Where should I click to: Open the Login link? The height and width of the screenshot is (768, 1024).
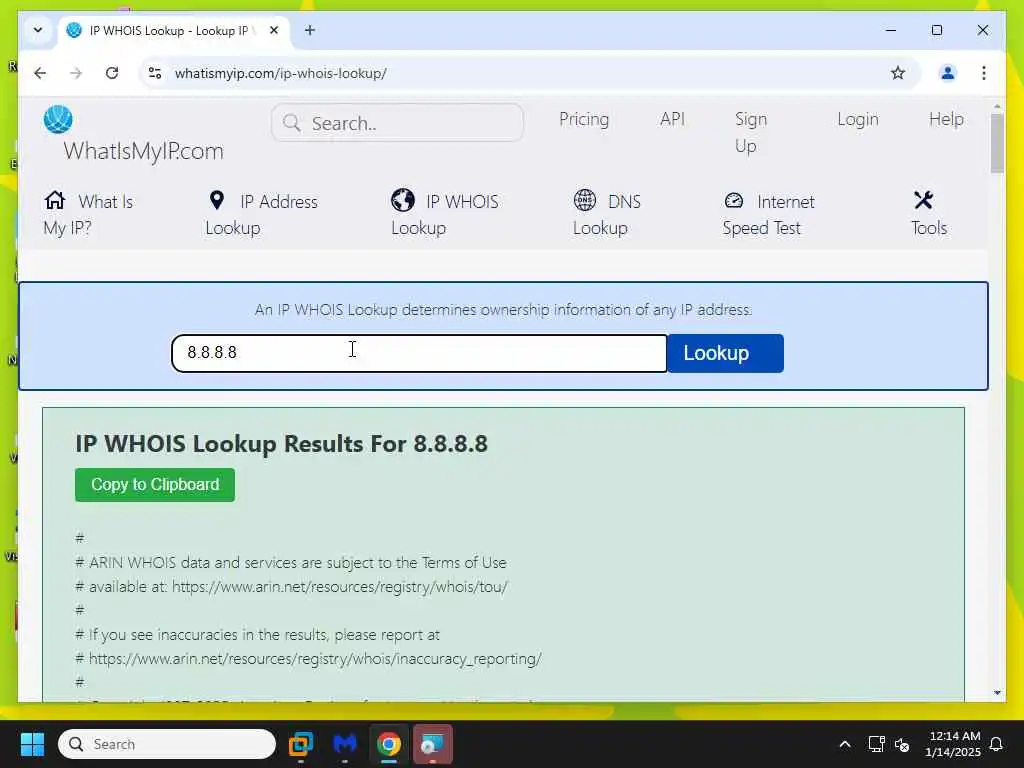pos(857,119)
